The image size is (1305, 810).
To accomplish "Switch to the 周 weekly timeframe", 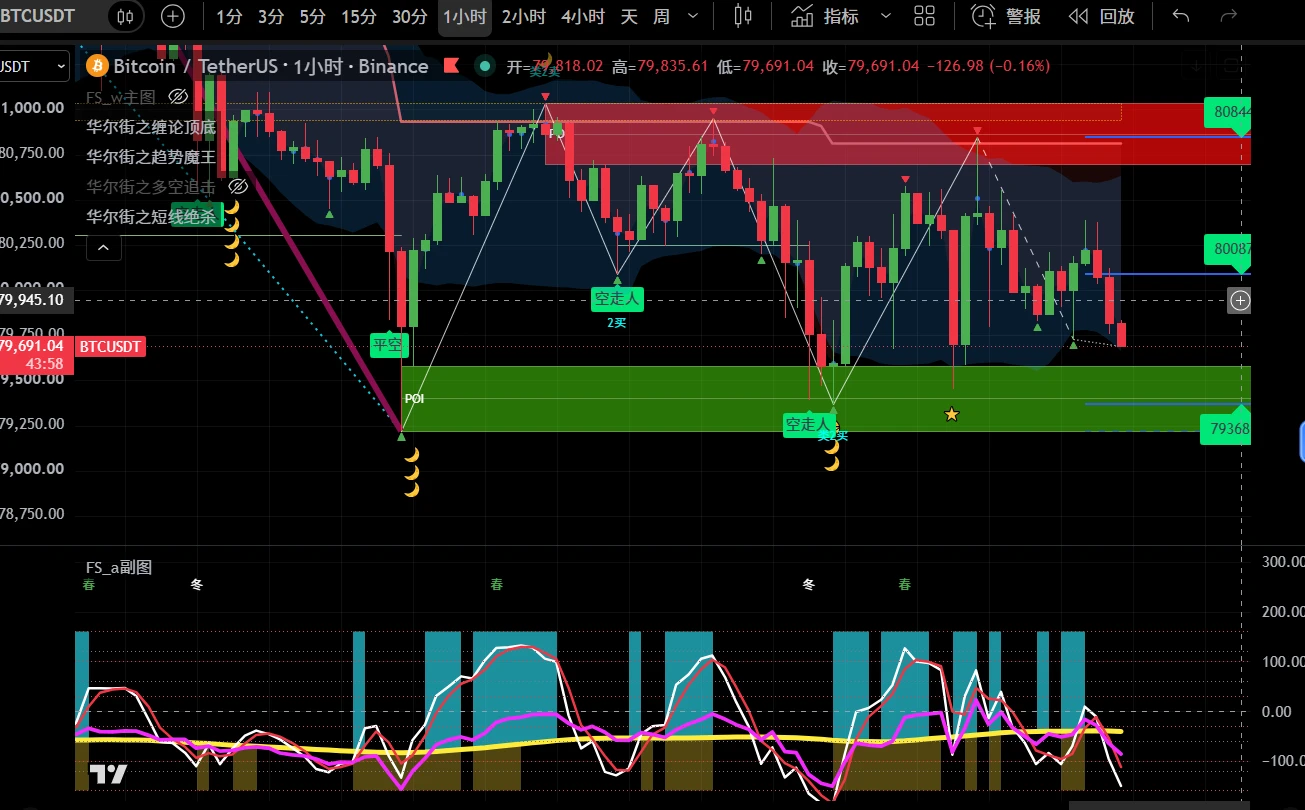I will coord(661,16).
